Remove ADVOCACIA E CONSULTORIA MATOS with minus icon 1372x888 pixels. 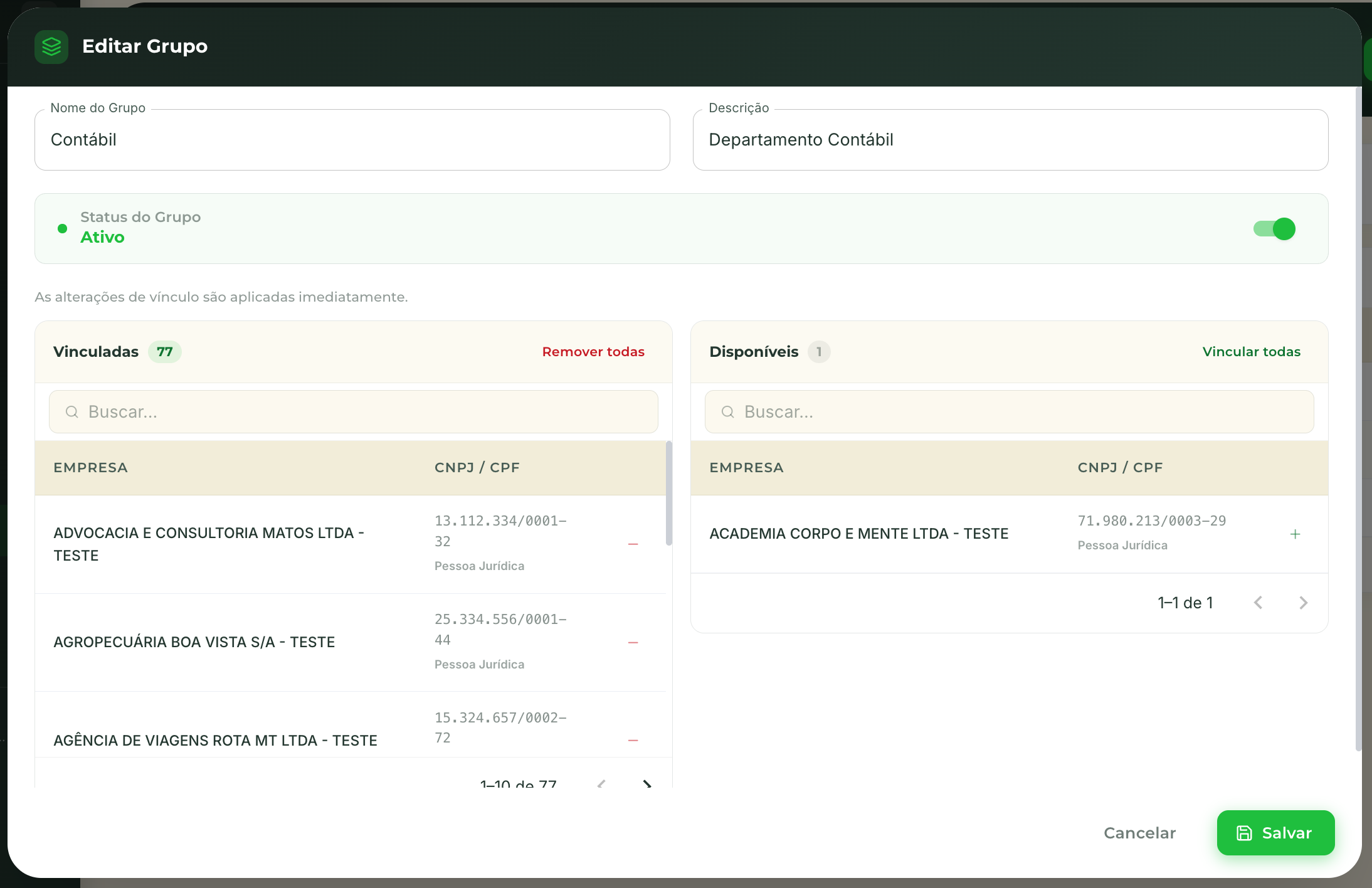(x=633, y=544)
